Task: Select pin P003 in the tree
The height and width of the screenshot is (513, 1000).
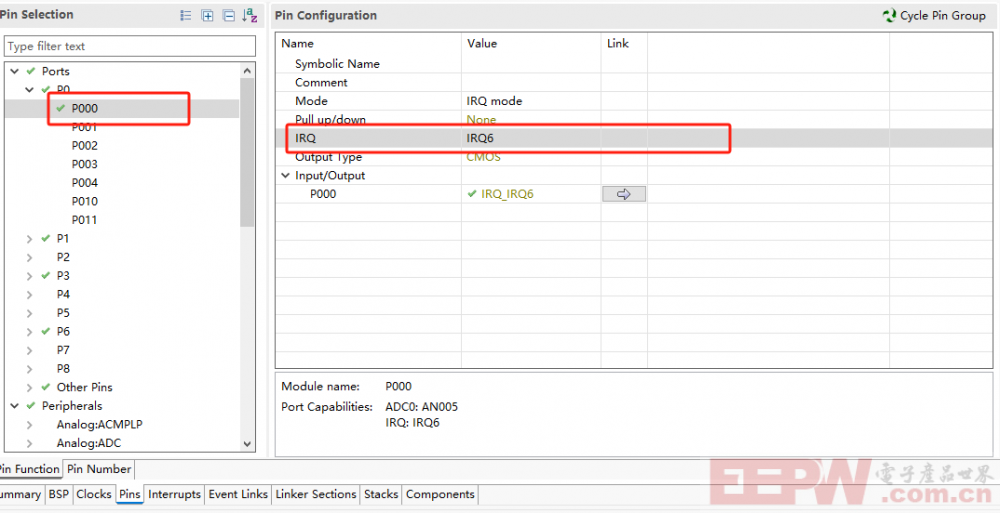Action: click(84, 164)
